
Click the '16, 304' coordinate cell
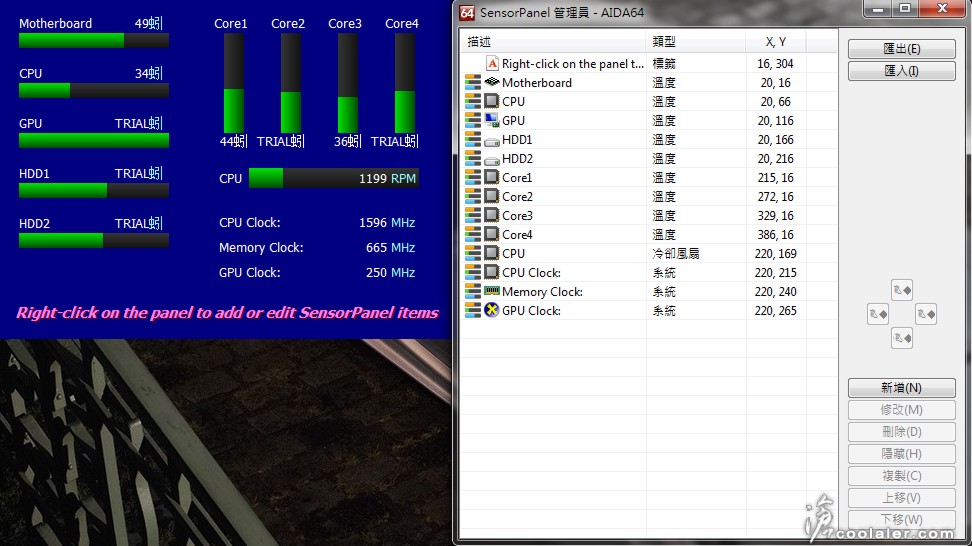pyautogui.click(x=775, y=63)
